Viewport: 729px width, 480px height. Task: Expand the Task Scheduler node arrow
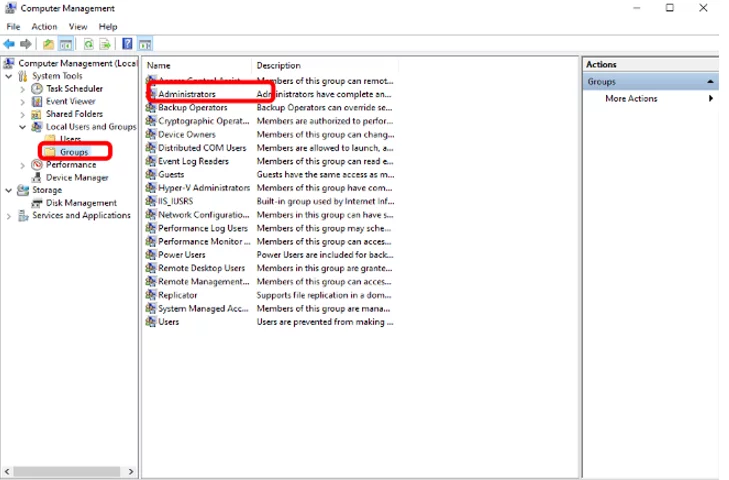pyautogui.click(x=22, y=89)
